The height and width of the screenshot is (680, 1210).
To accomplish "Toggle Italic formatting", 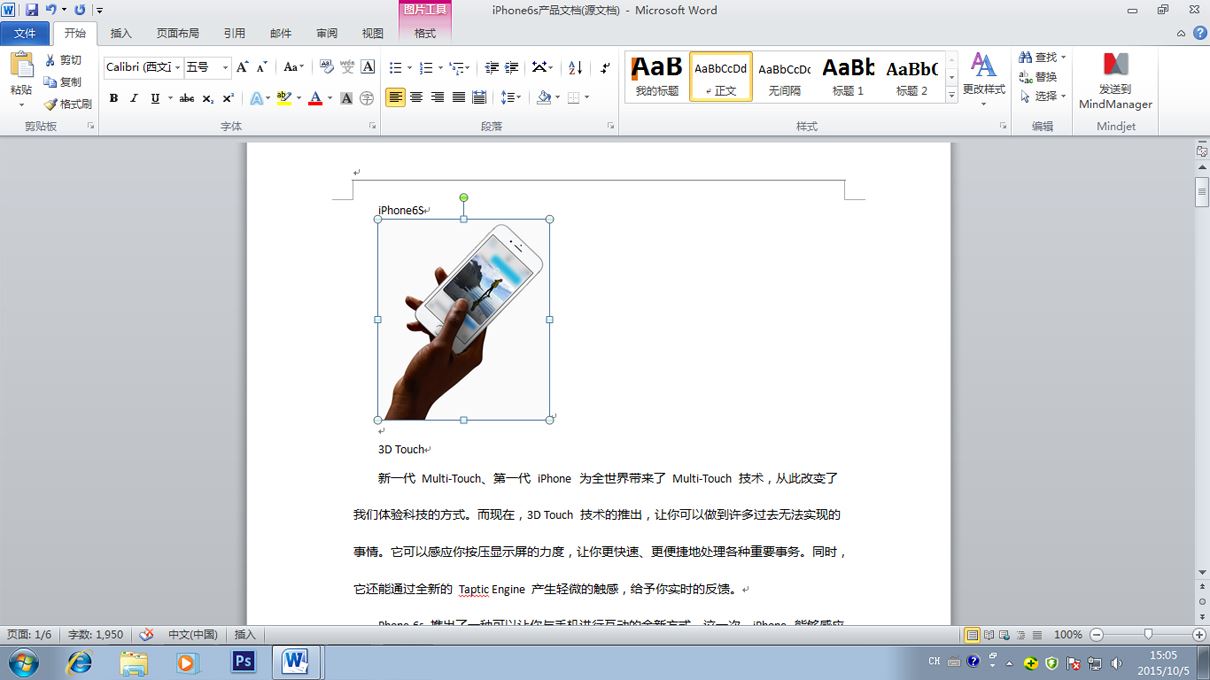I will pos(134,98).
